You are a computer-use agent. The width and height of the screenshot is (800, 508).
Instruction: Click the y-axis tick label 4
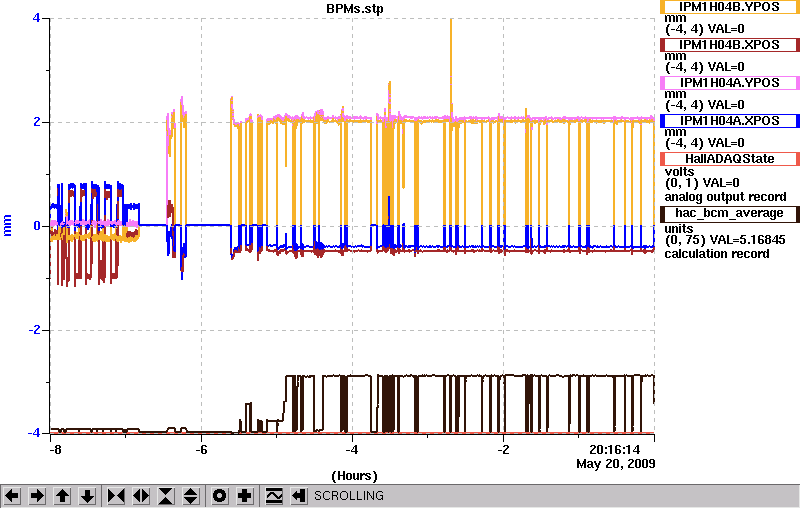(36, 18)
